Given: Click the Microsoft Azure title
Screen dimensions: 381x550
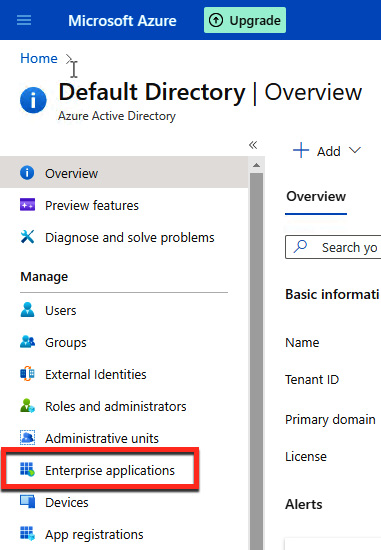Looking at the screenshot, I should click(122, 21).
